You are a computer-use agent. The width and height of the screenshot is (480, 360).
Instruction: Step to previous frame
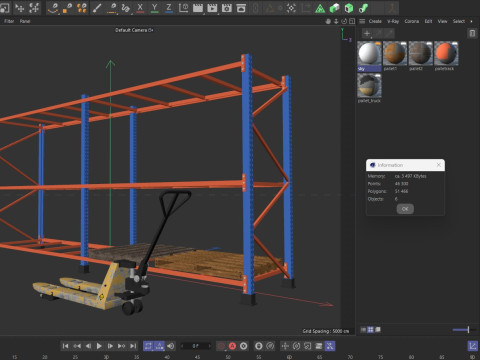coord(88,346)
